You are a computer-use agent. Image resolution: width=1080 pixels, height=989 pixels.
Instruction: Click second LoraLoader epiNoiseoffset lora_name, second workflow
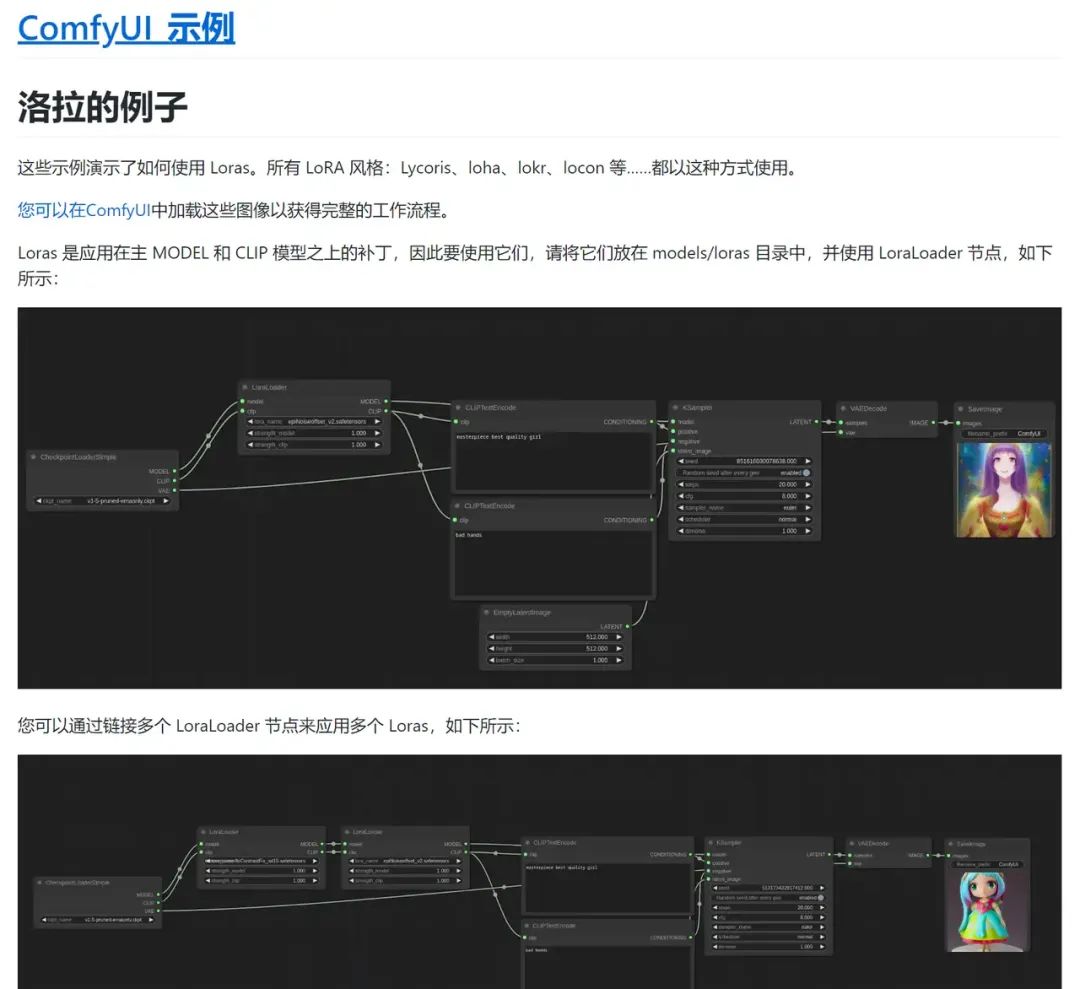404,861
